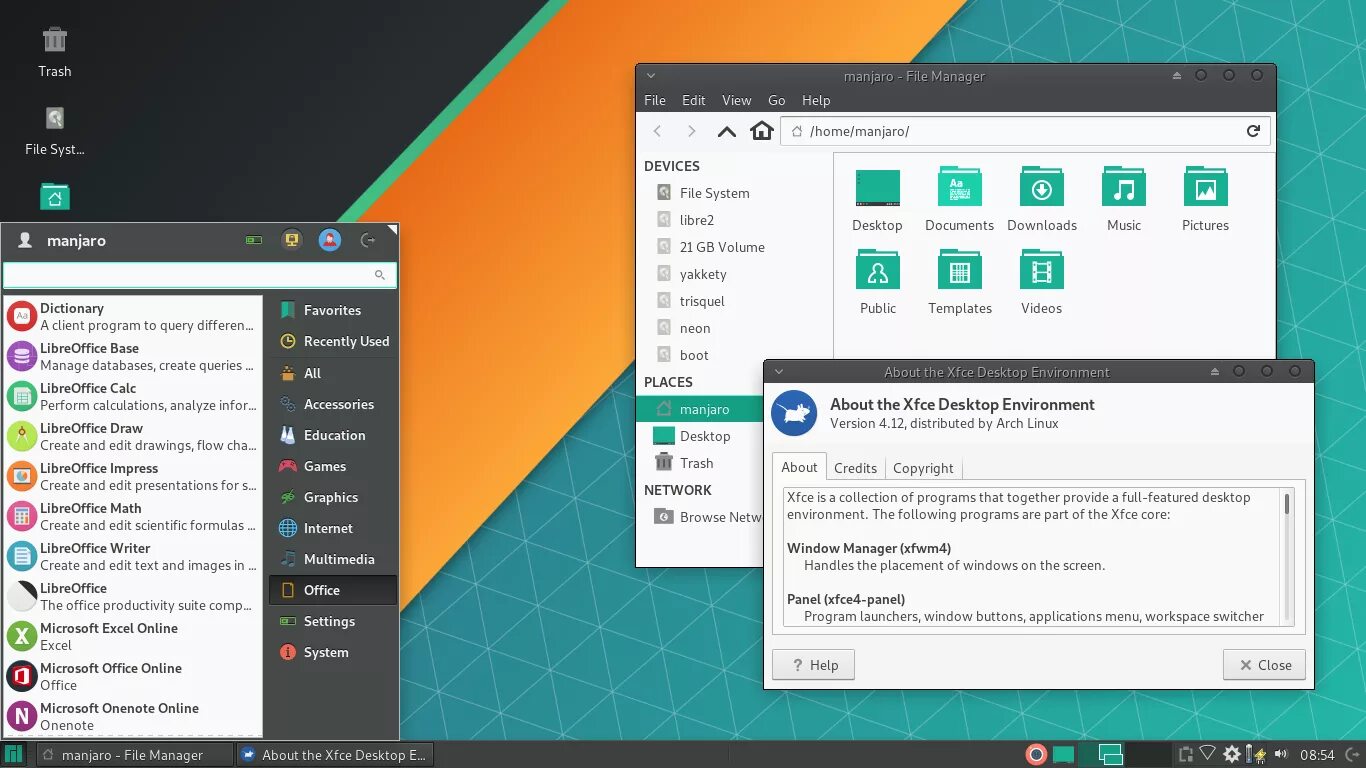Image resolution: width=1366 pixels, height=768 pixels.
Task: Open the File System desktop icon
Action: (x=55, y=131)
